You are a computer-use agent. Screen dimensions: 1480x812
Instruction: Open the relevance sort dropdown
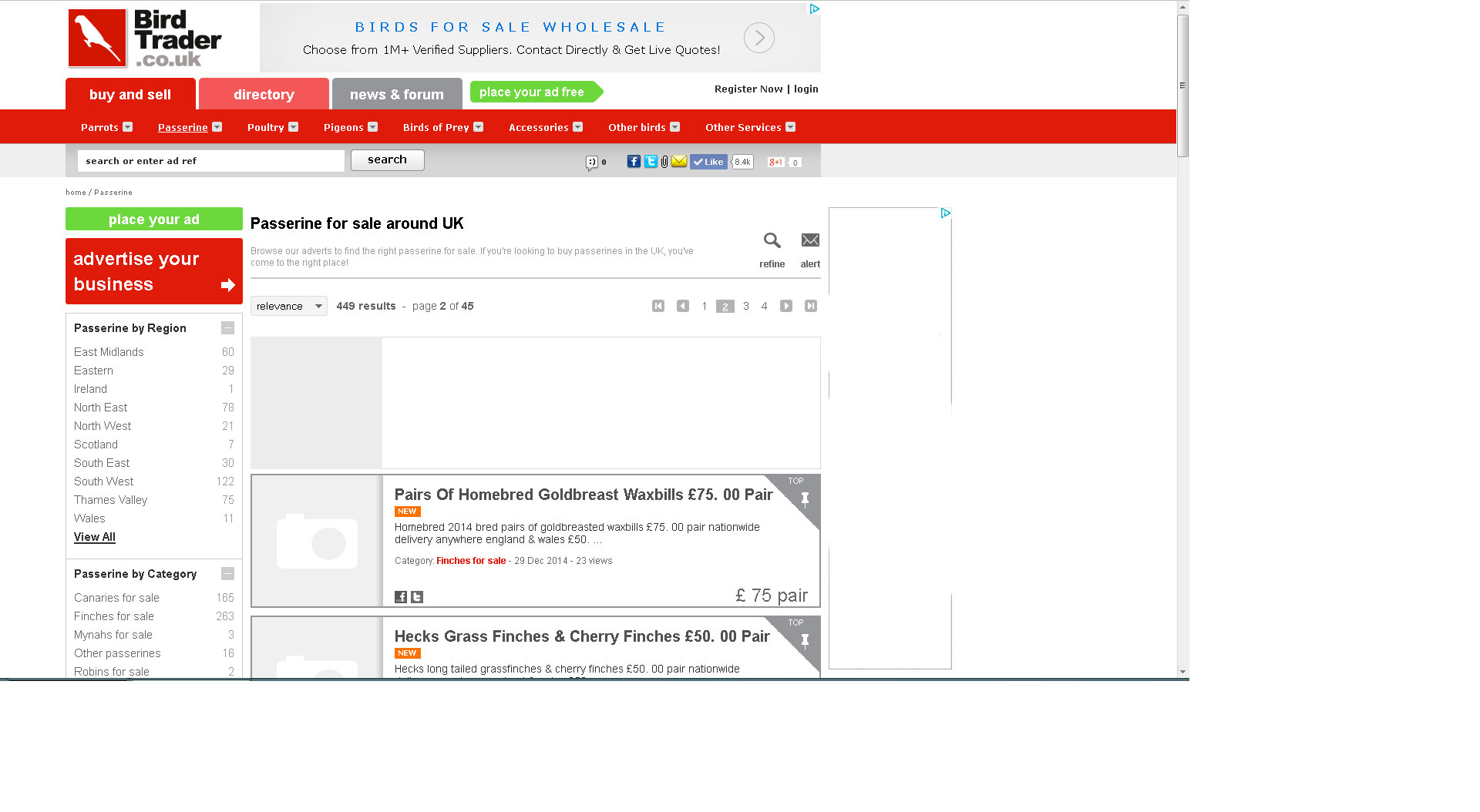(x=288, y=307)
